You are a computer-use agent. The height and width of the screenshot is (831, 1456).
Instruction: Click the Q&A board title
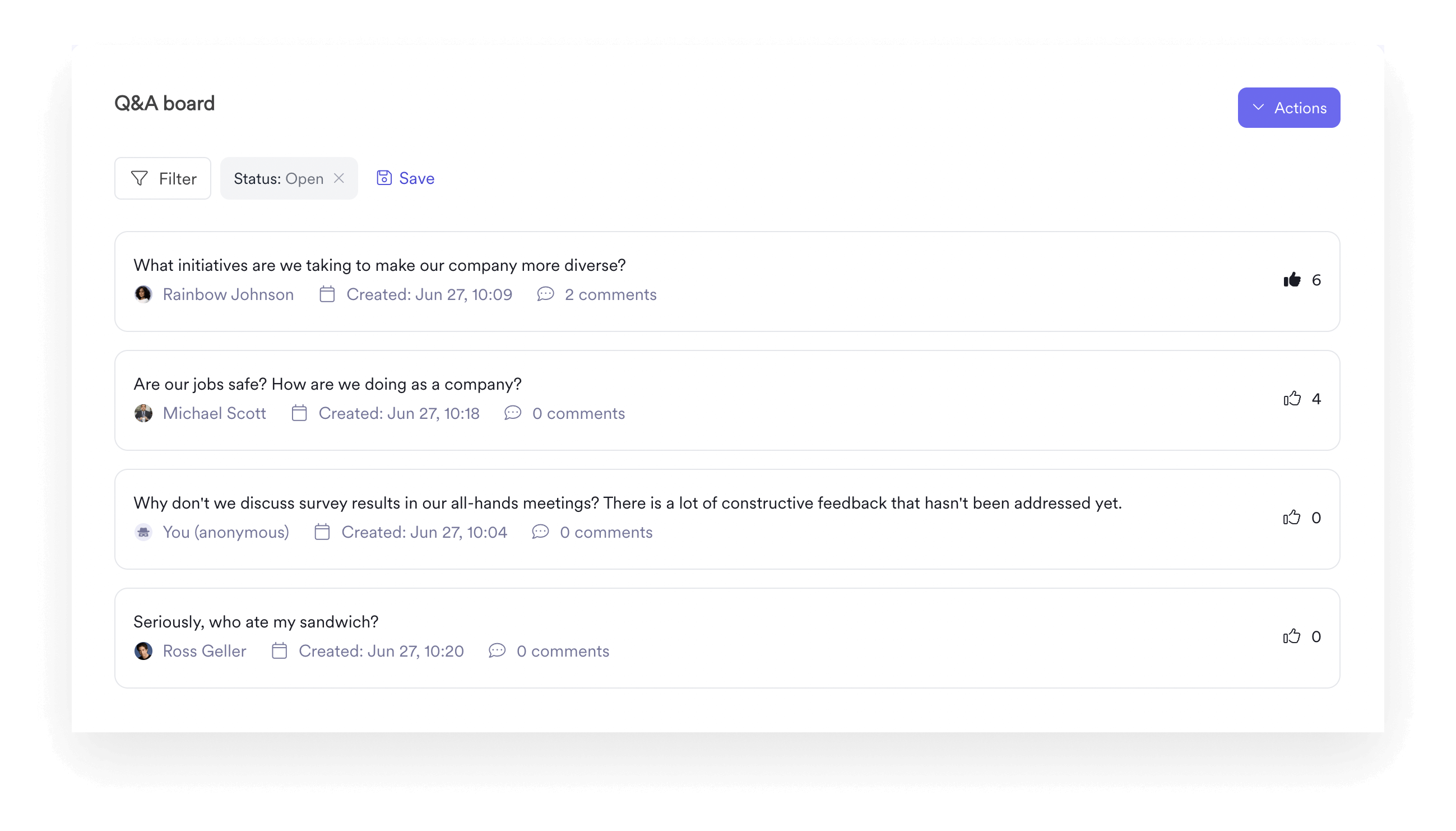click(x=164, y=103)
